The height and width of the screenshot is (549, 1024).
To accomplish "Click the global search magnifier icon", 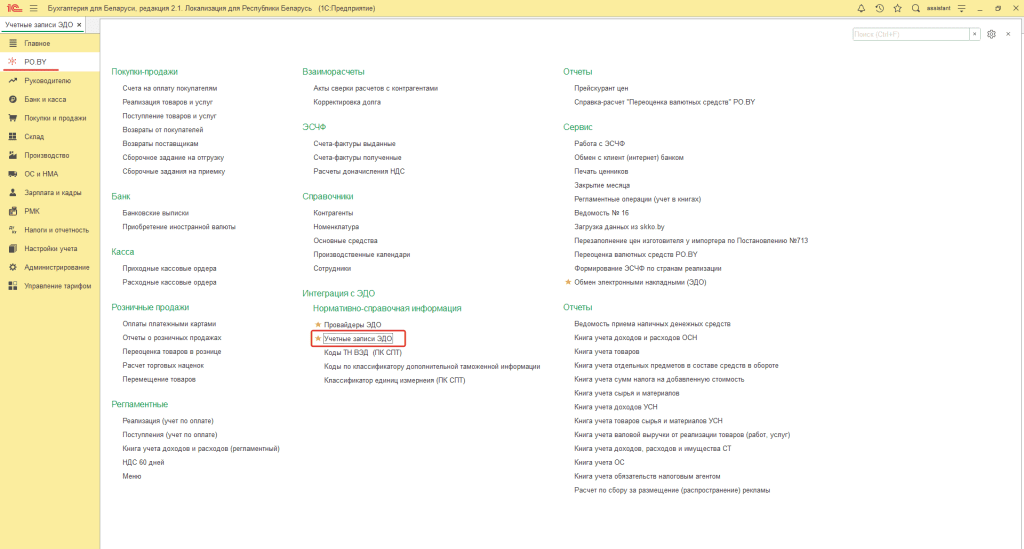I will click(915, 8).
